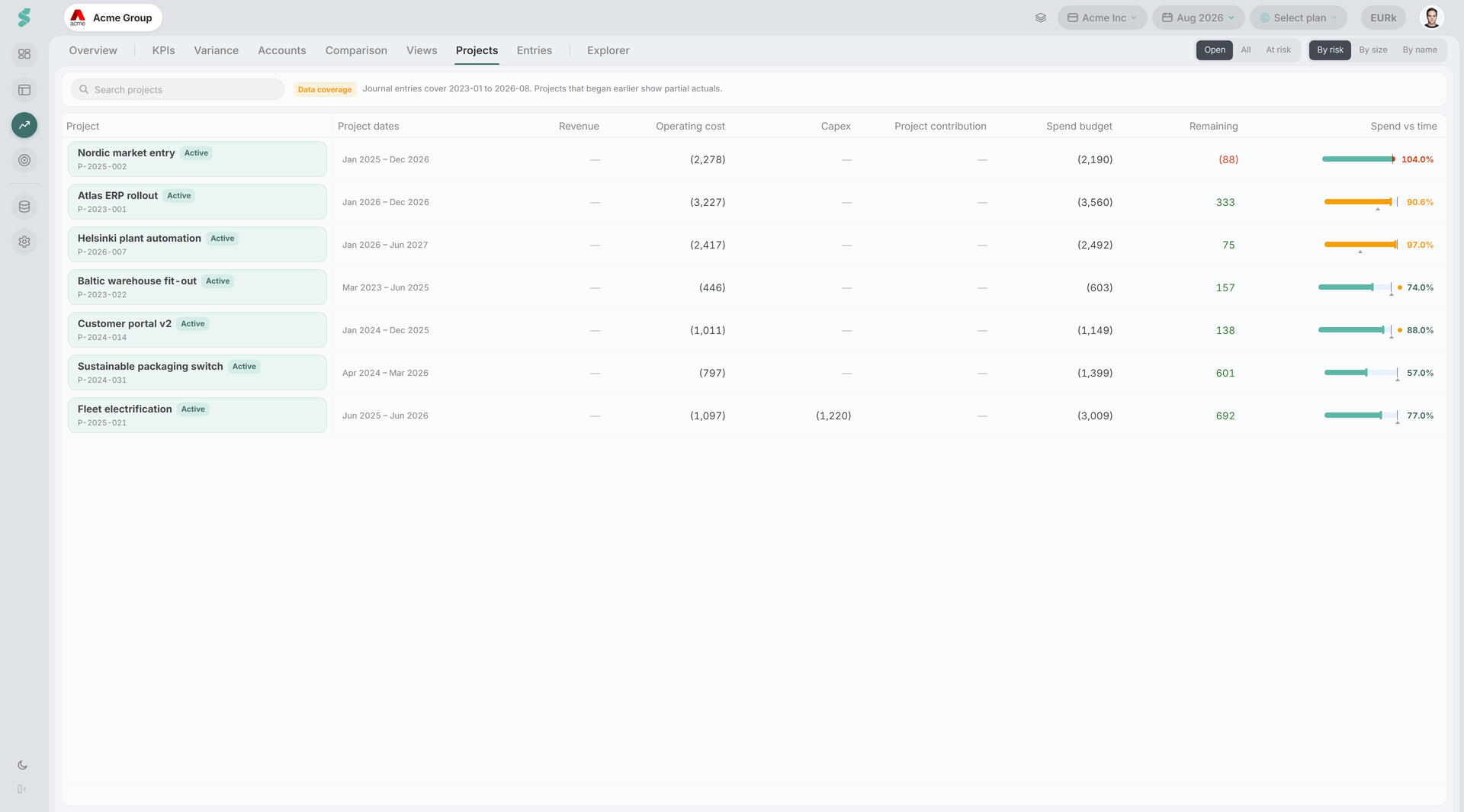Click the Search projects field
Screen dimensions: 1464x812
pyautogui.click(x=178, y=89)
